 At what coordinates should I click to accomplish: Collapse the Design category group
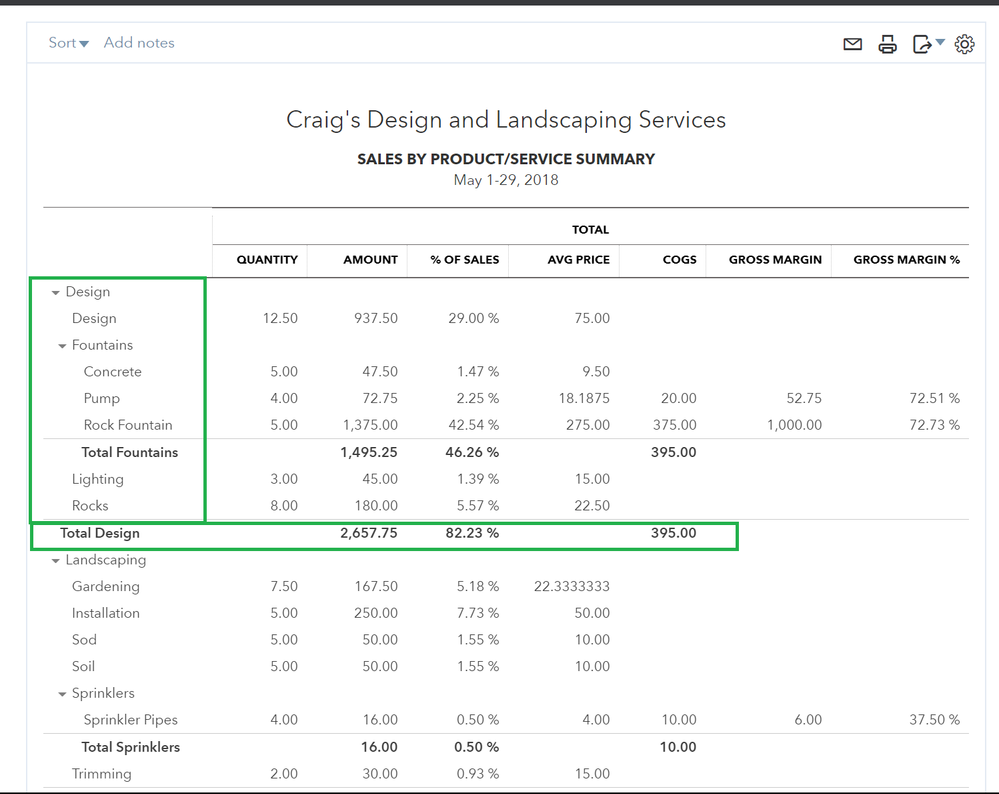[56, 293]
